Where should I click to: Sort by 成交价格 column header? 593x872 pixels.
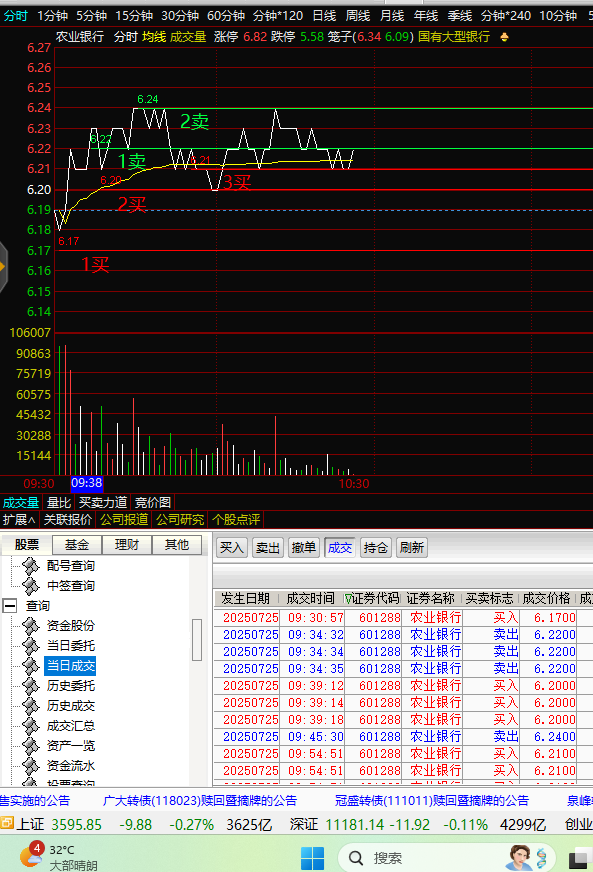click(546, 598)
